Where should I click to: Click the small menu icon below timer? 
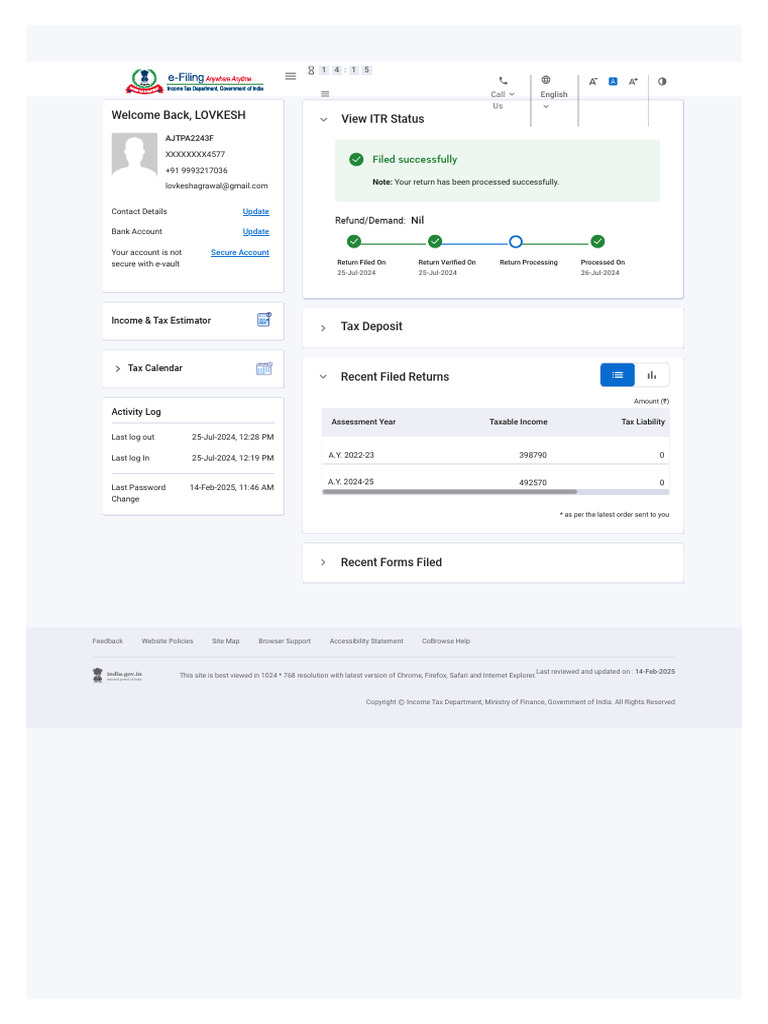pyautogui.click(x=325, y=94)
